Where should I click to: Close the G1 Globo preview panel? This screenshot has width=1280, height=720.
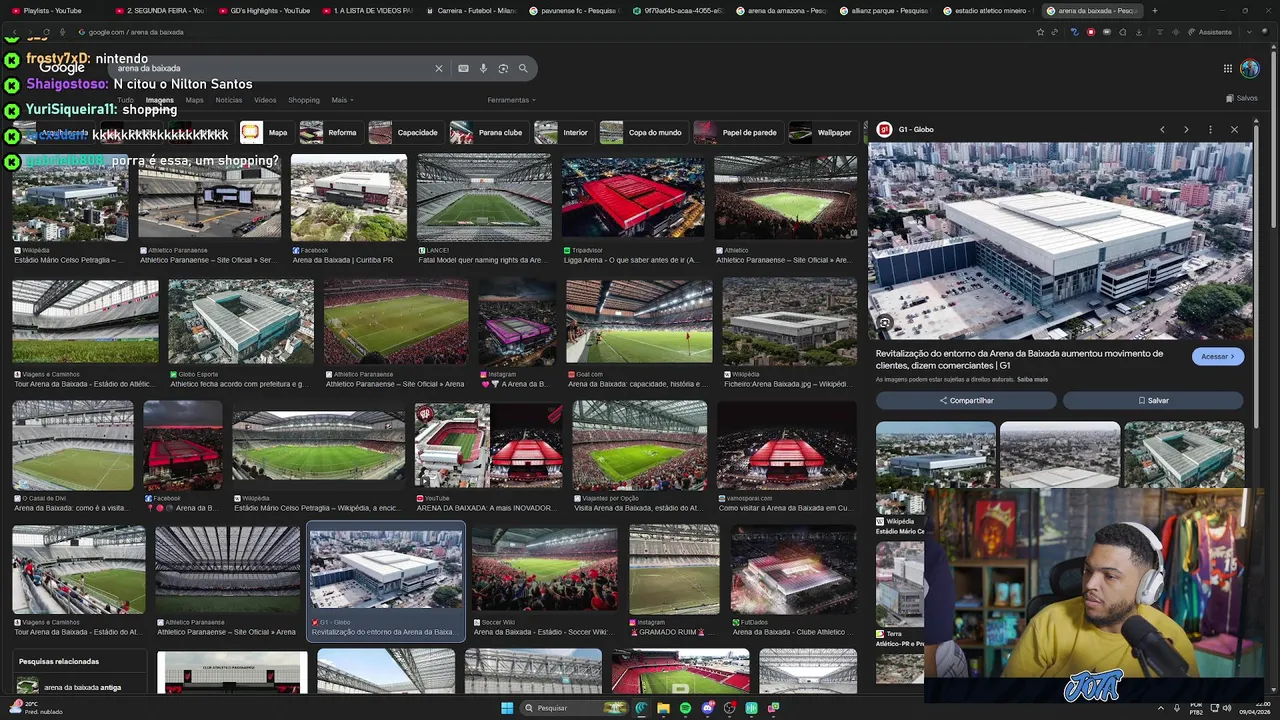tap(1234, 129)
